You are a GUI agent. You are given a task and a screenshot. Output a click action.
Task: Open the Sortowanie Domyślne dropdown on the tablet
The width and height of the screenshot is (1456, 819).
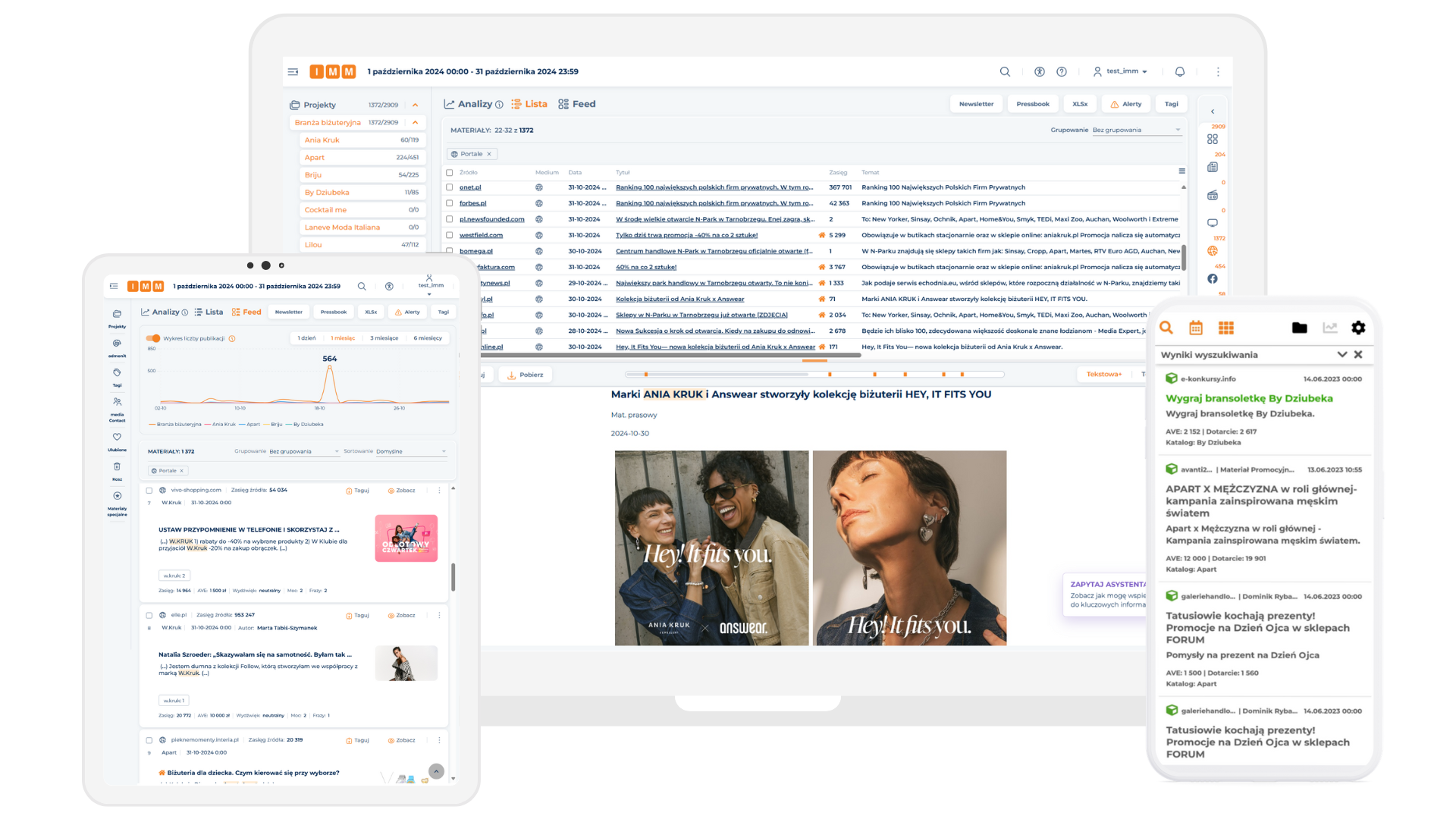(411, 451)
